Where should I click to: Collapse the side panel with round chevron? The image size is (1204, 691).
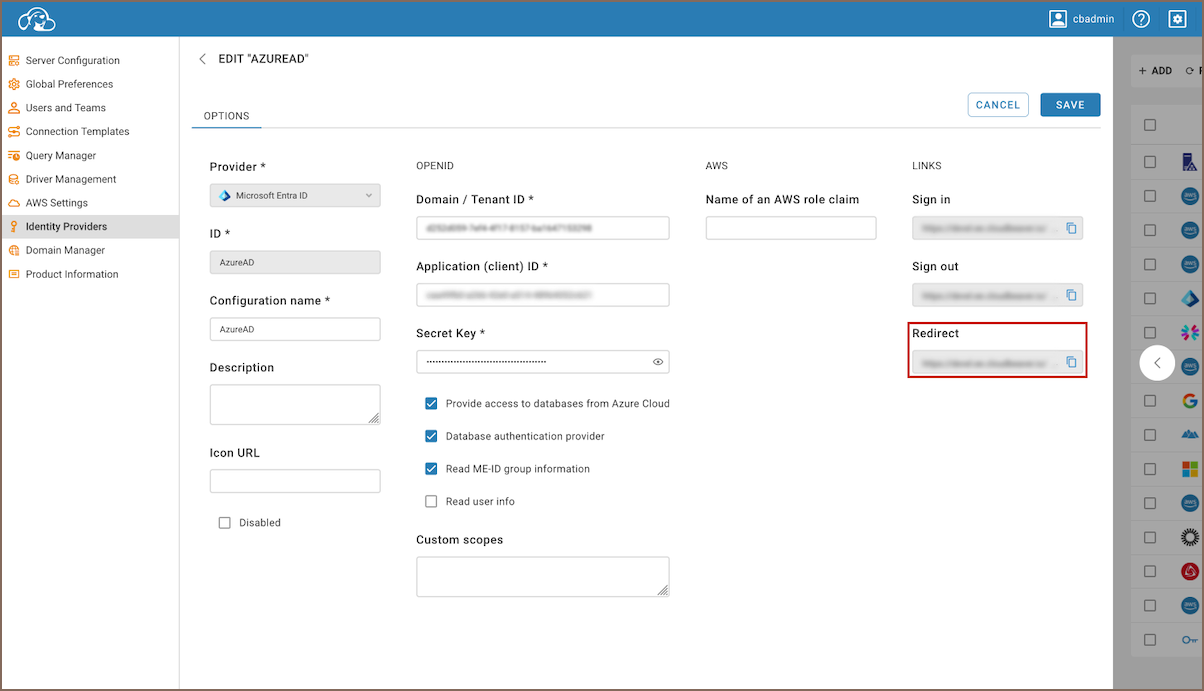1157,363
